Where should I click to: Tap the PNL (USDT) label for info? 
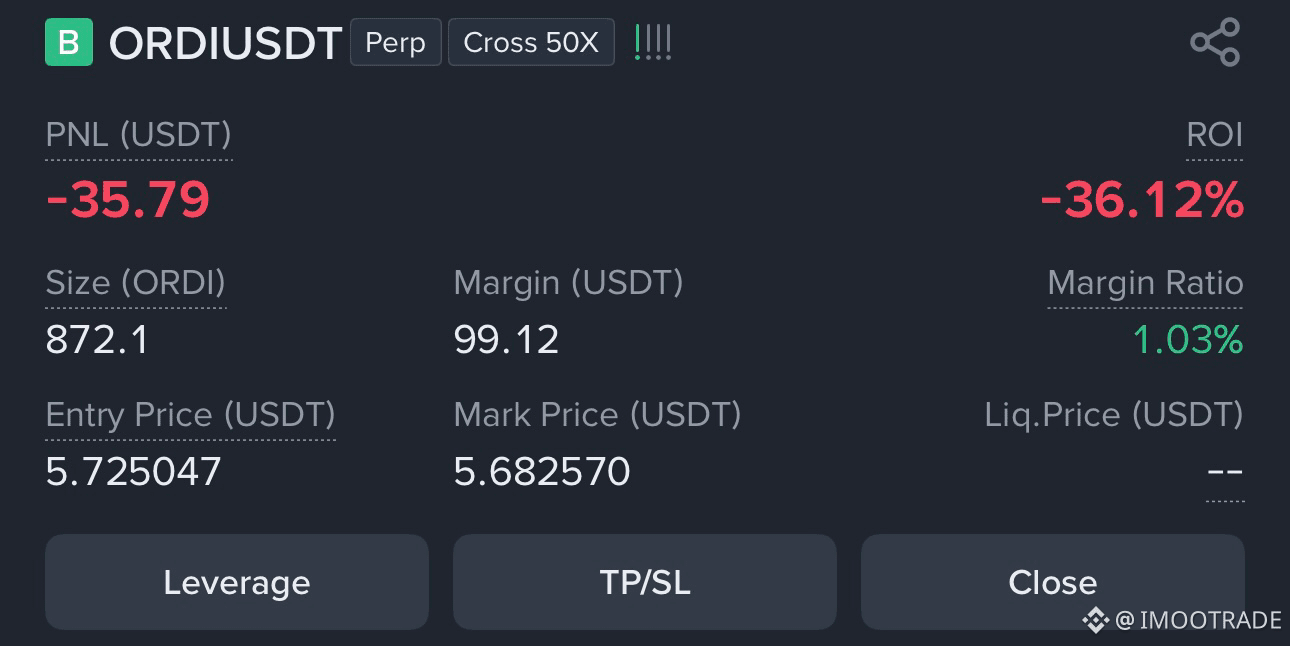point(139,135)
